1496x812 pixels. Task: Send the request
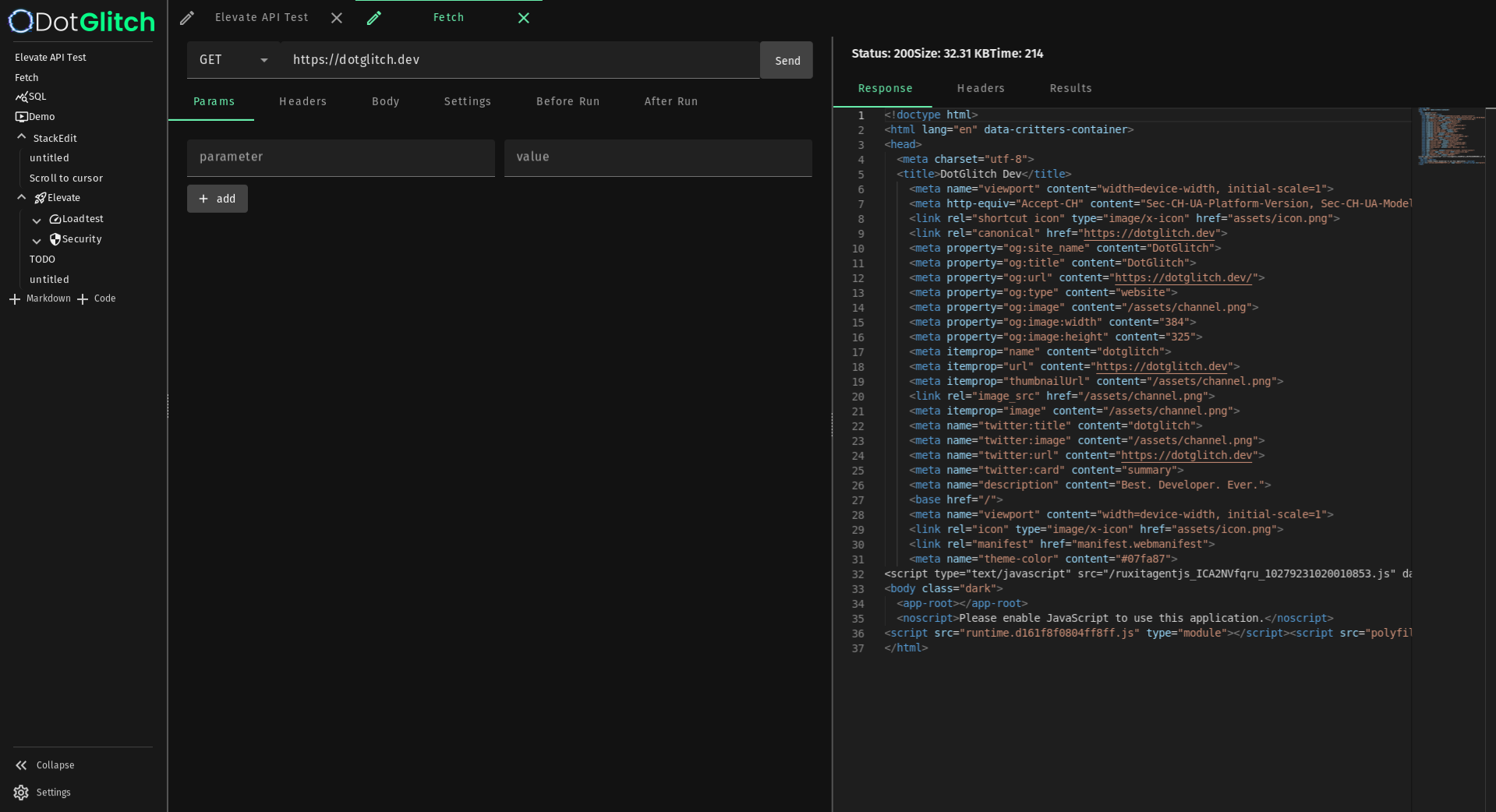pos(787,60)
